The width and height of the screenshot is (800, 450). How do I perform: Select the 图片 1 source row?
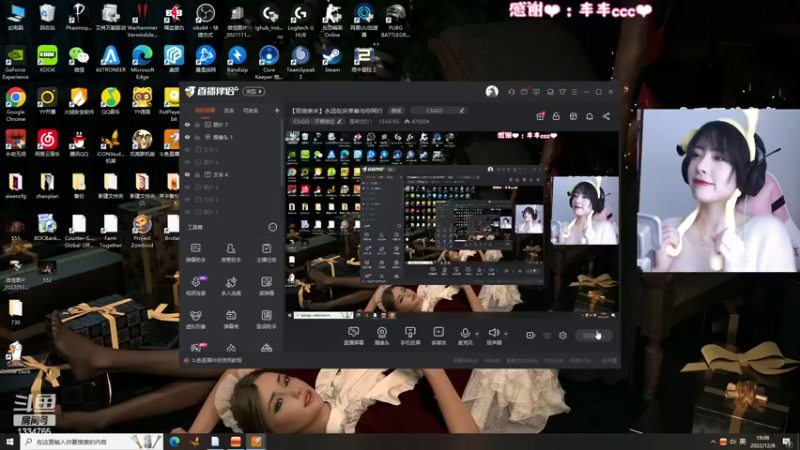coord(232,212)
